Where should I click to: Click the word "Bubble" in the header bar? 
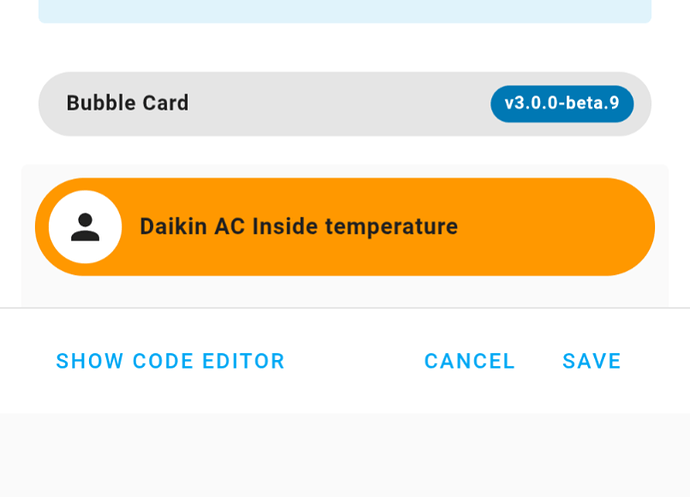coord(96,103)
